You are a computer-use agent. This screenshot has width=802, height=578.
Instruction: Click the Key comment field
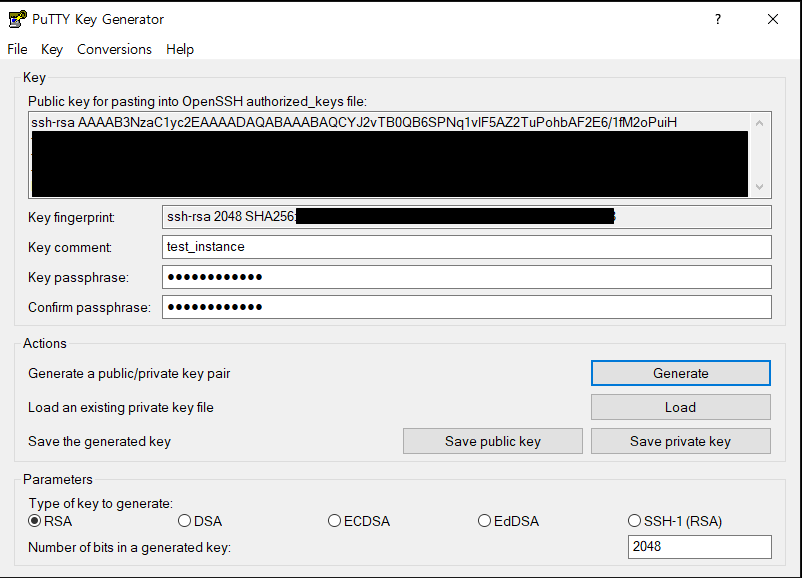466,247
